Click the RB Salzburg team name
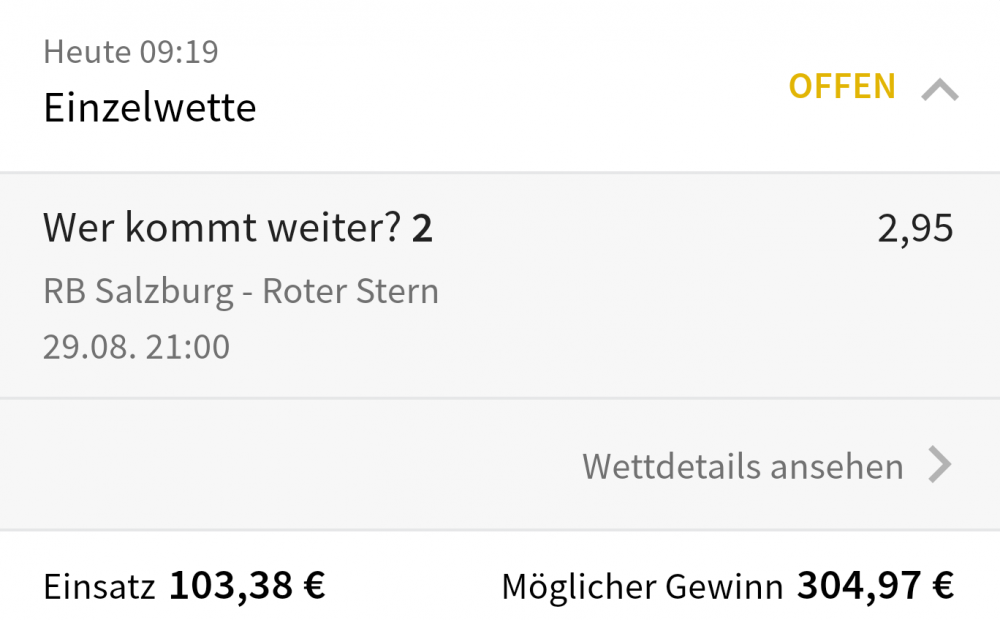The height and width of the screenshot is (620, 1000). [x=138, y=292]
